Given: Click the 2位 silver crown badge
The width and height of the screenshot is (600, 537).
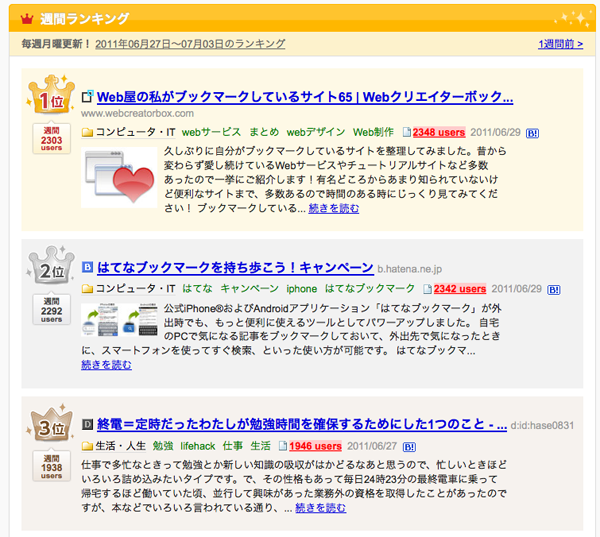Looking at the screenshot, I should click(51, 265).
